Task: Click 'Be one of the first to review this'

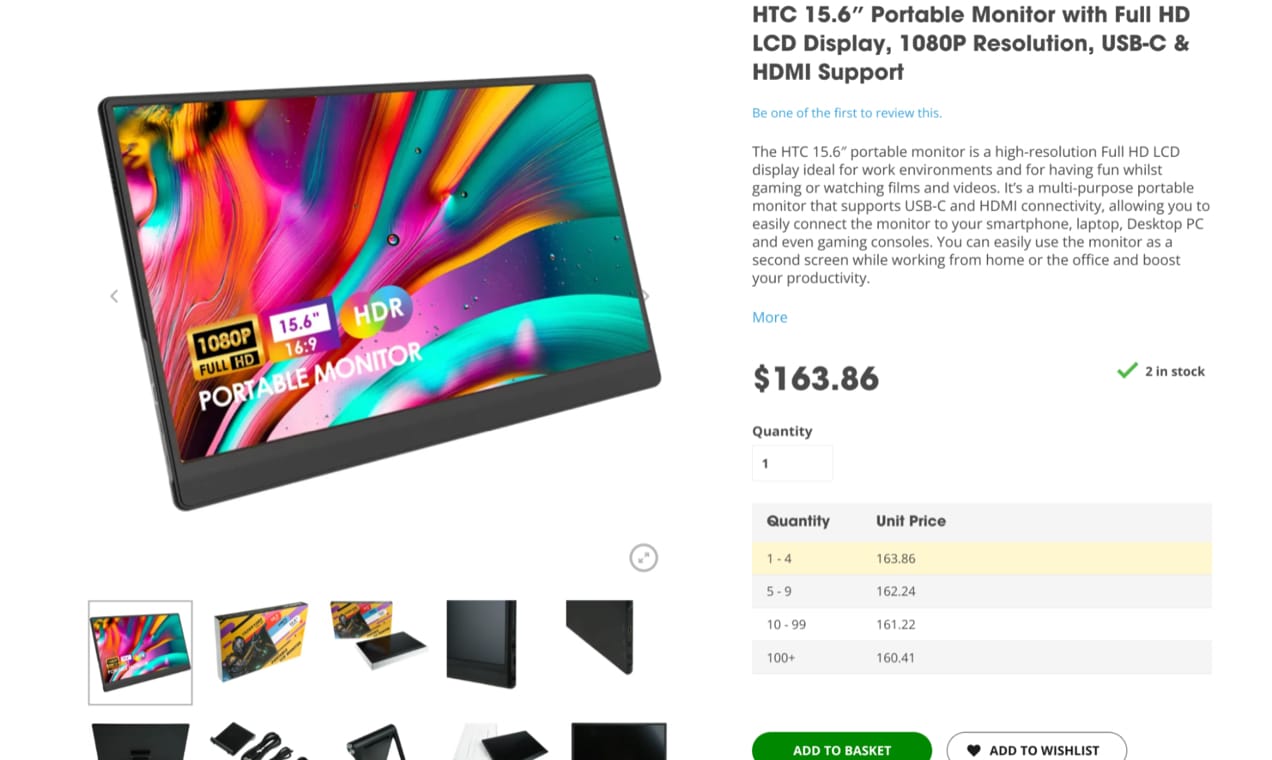Action: pyautogui.click(x=846, y=113)
